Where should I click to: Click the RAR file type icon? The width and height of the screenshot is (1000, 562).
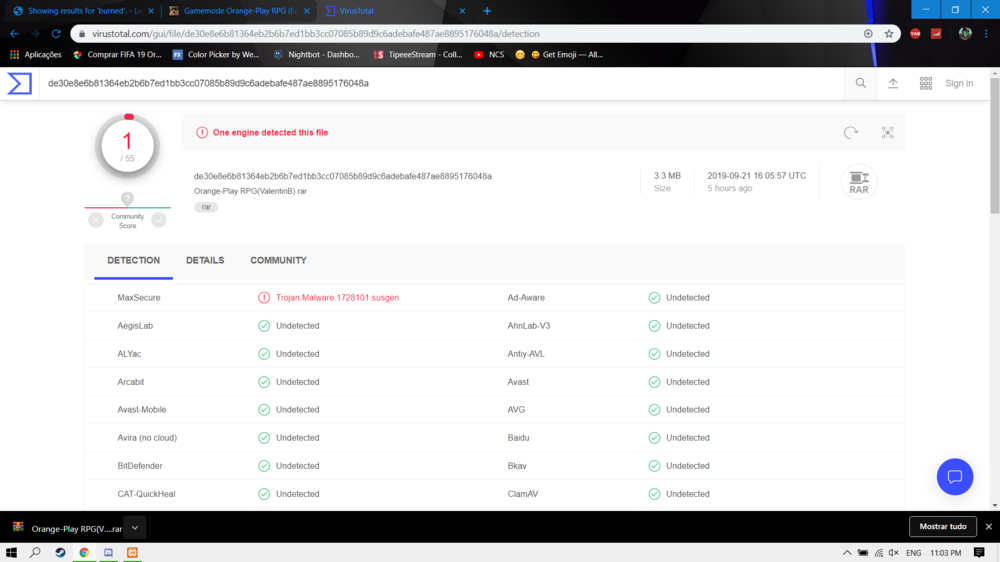[x=858, y=182]
